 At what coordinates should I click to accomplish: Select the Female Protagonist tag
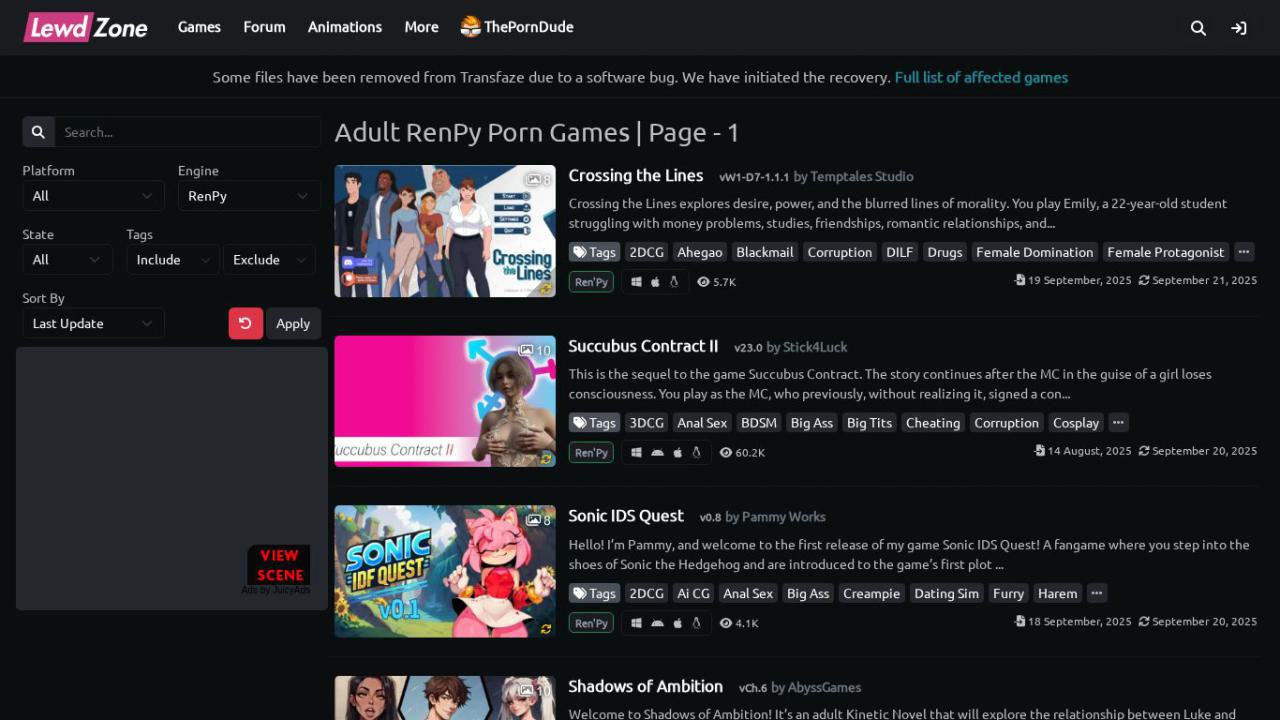coord(1165,252)
